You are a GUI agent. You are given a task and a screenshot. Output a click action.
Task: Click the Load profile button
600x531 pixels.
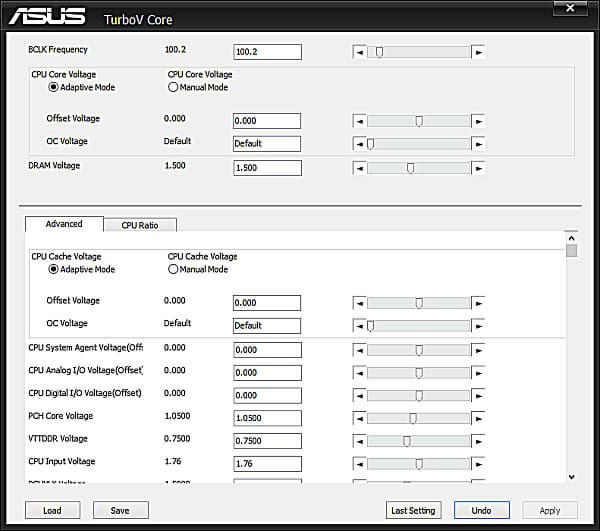pos(52,510)
